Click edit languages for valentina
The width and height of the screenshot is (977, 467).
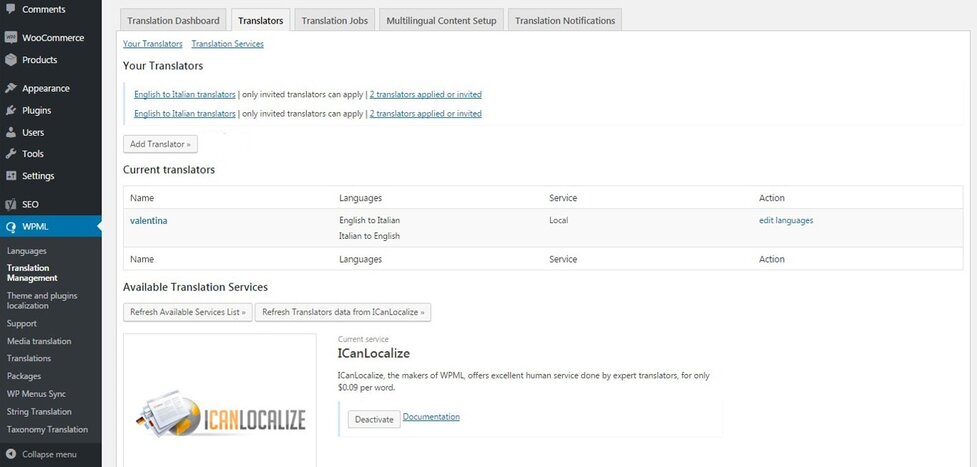click(x=785, y=220)
